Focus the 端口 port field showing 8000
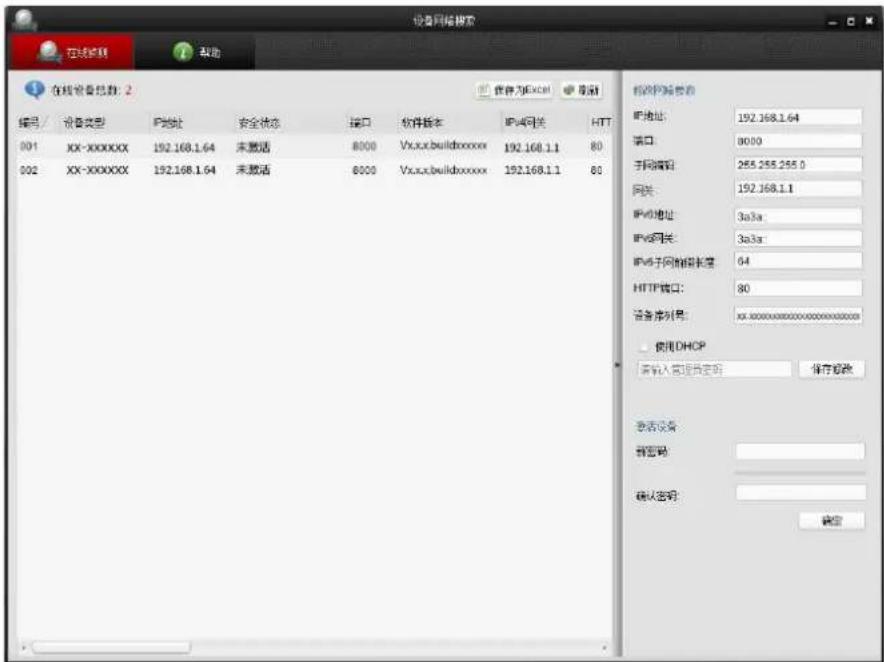This screenshot has height=662, width=884. [798, 141]
